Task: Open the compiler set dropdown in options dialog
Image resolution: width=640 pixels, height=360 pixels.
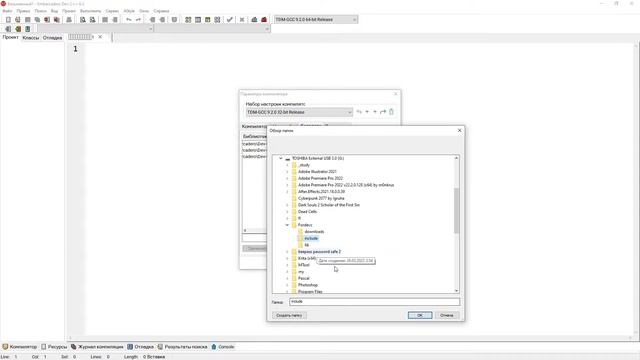Action: (x=299, y=112)
